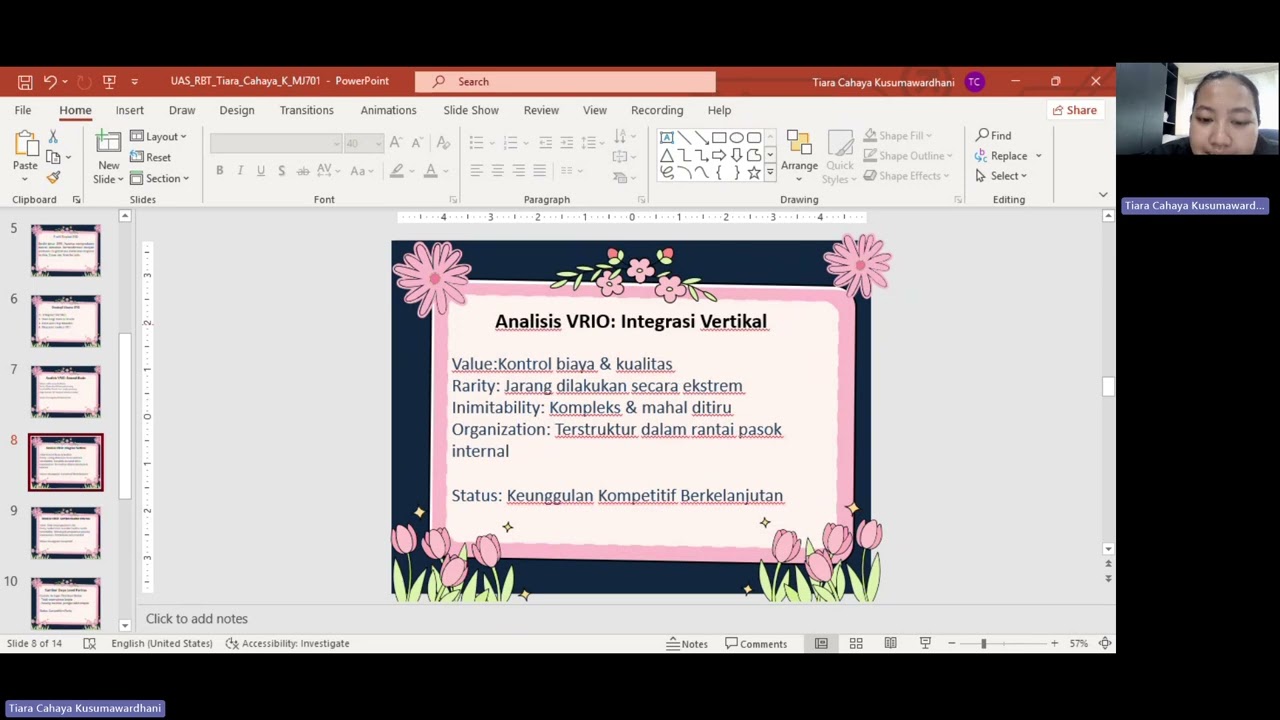Open Quick Styles gallery
Image resolution: width=1280 pixels, height=720 pixels.
(840, 155)
